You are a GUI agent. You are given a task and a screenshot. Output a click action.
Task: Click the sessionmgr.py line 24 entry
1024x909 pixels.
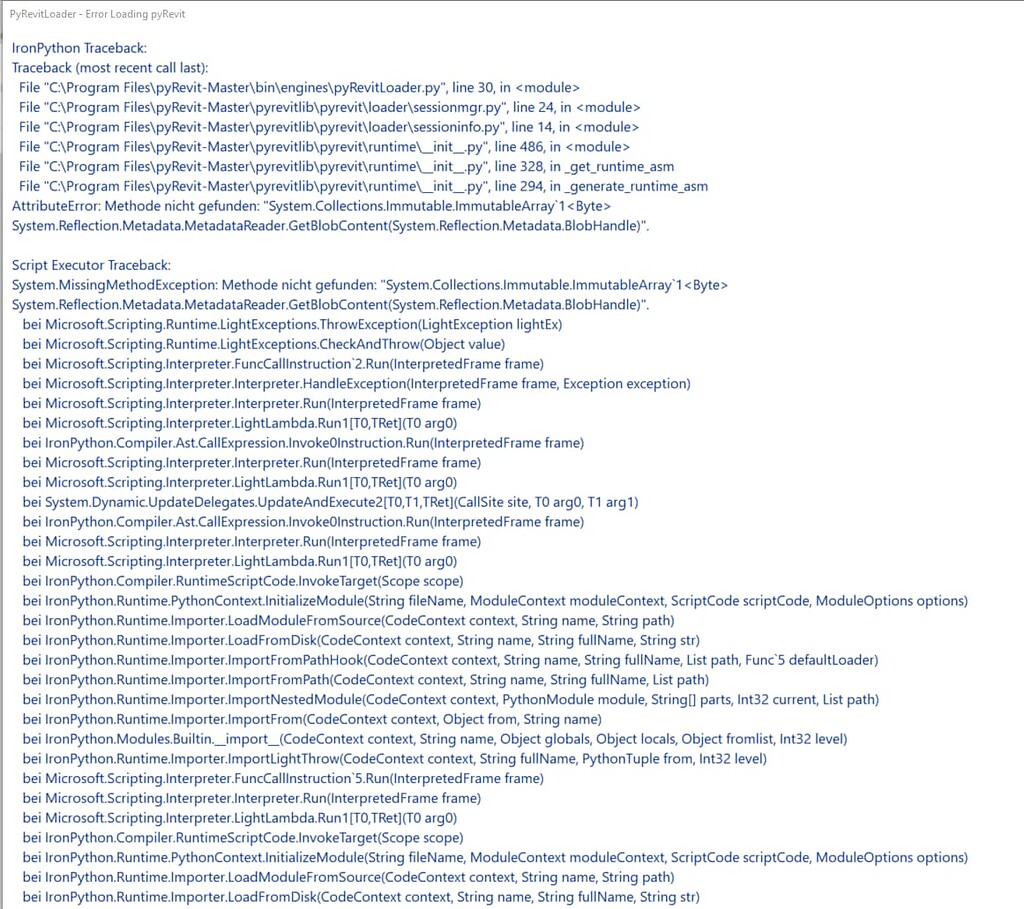click(x=330, y=107)
